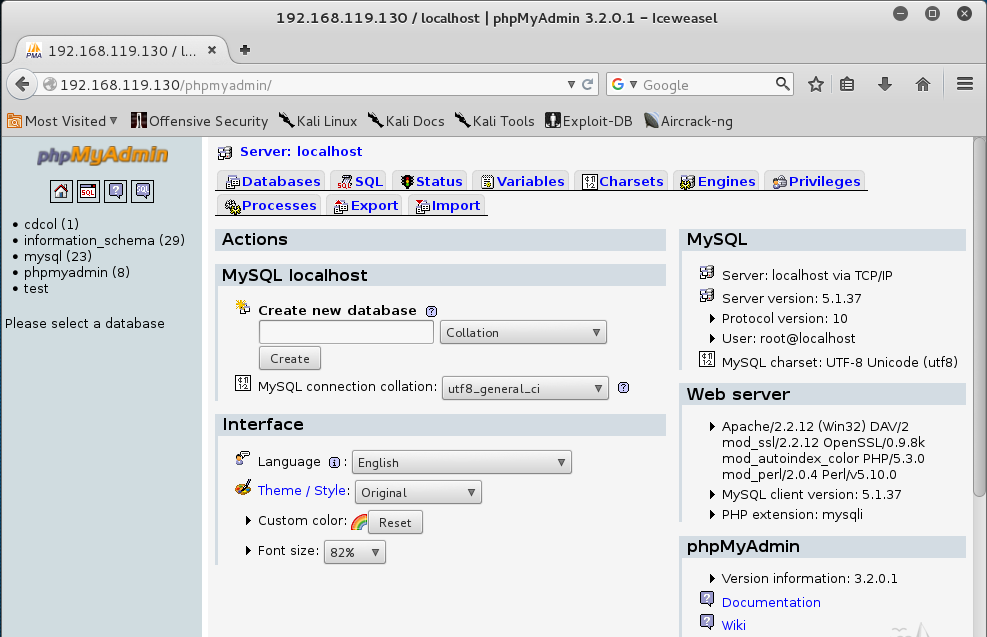The height and width of the screenshot is (637, 987).
Task: Open the Collation dropdown
Action: [523, 332]
